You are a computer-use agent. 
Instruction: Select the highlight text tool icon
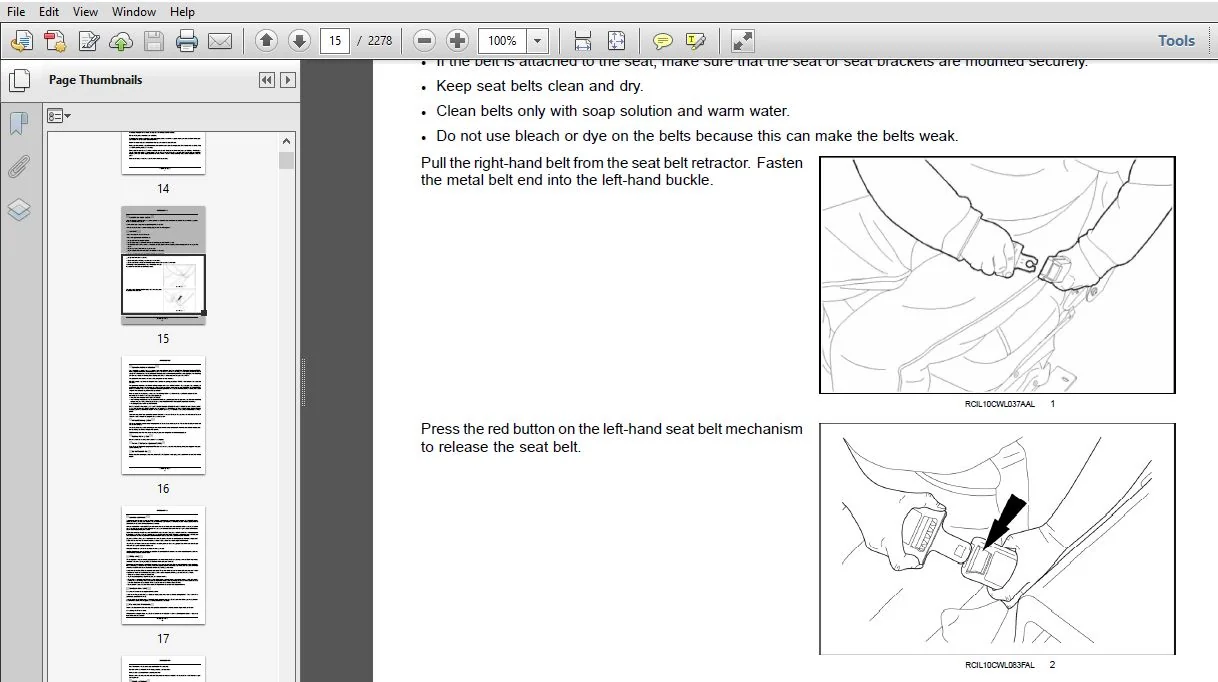[x=696, y=41]
